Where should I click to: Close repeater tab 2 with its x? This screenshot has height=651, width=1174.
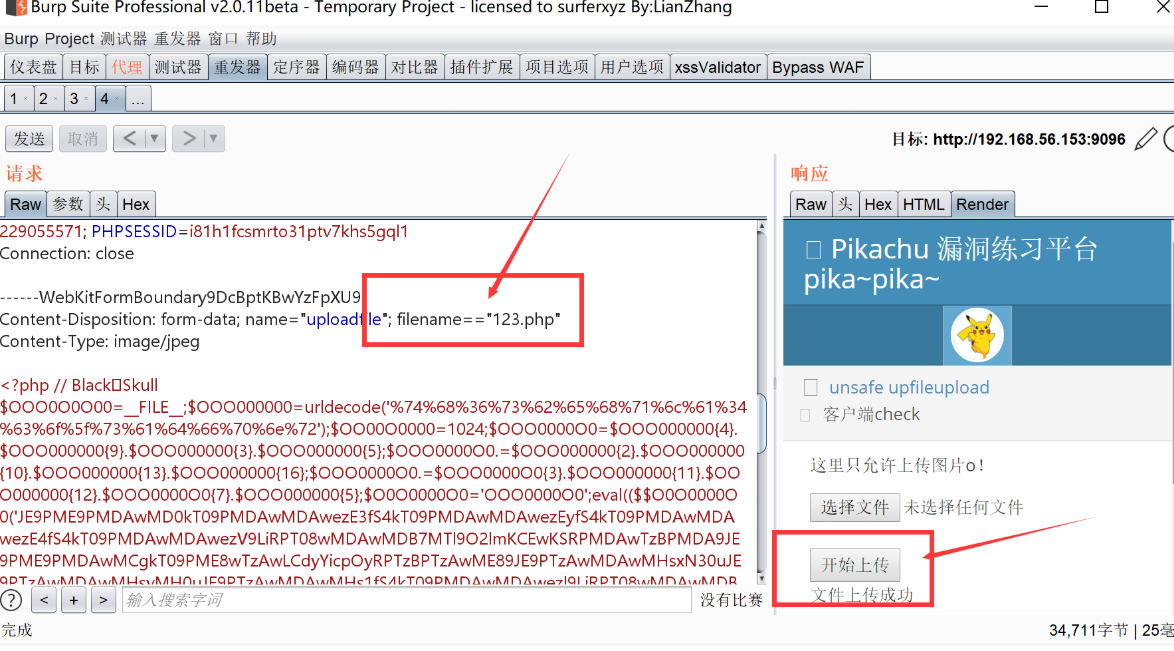[x=55, y=99]
